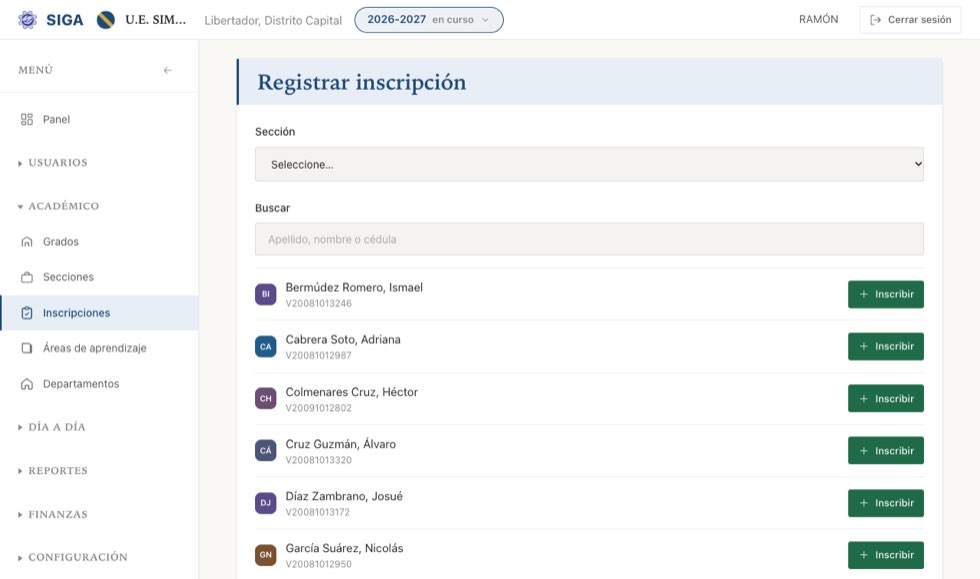Click the name Colmenares Cruz, Héctor
The image size is (980, 579).
tap(352, 392)
